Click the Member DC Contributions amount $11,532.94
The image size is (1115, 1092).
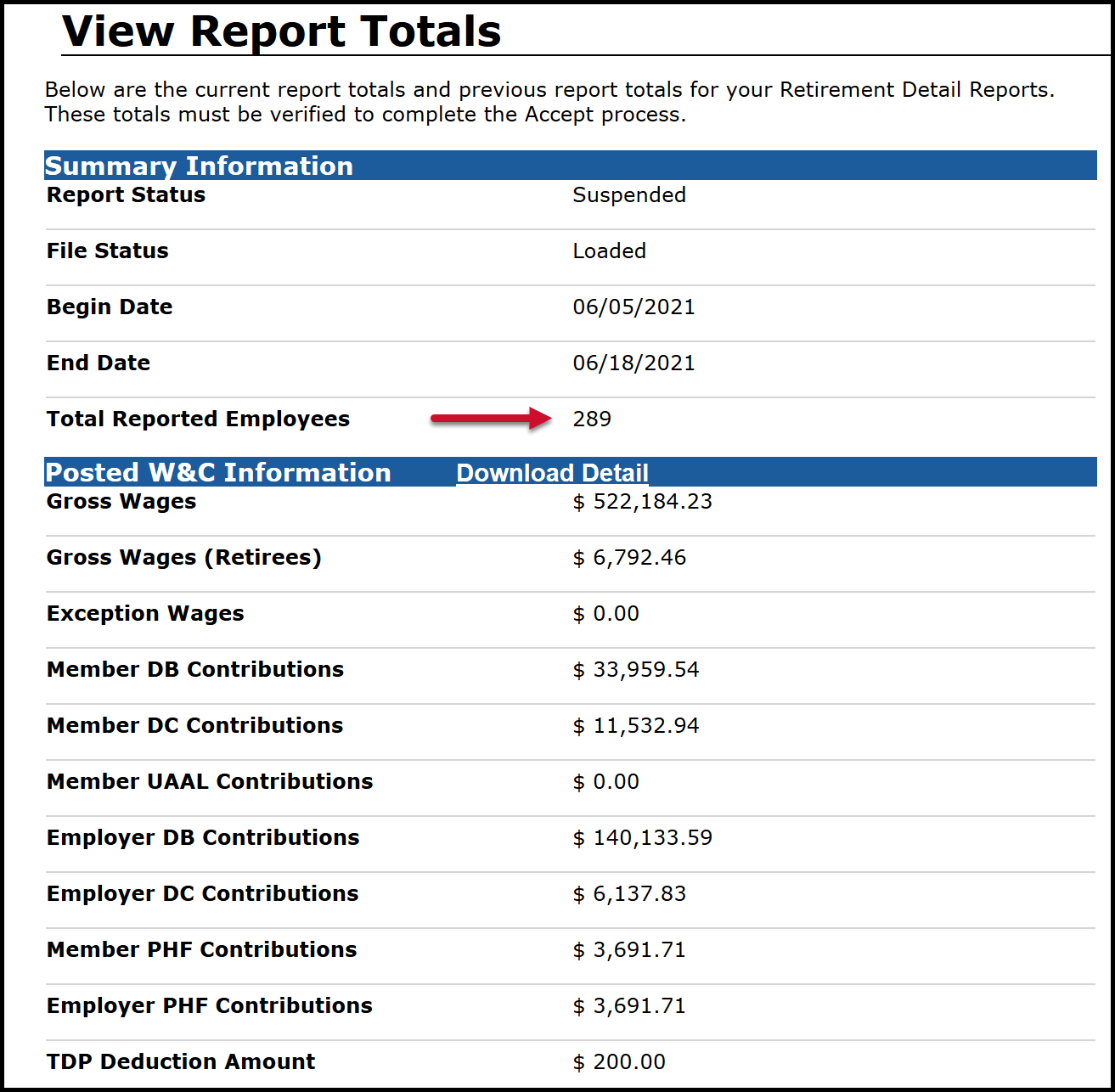pyautogui.click(x=636, y=726)
